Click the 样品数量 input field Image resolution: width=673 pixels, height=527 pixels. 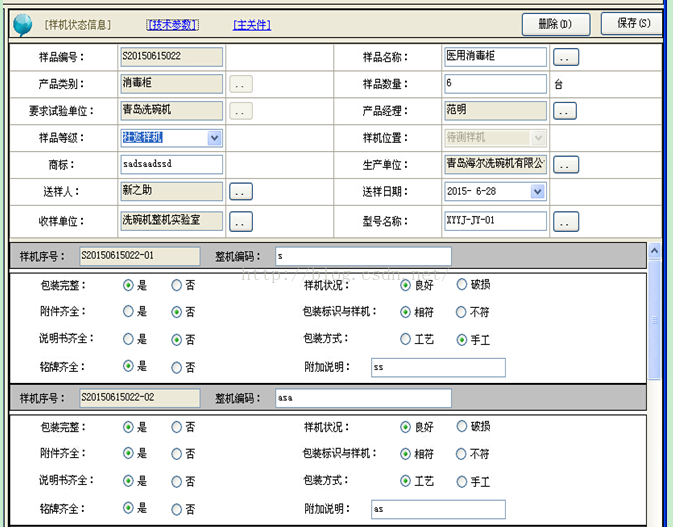click(x=495, y=84)
